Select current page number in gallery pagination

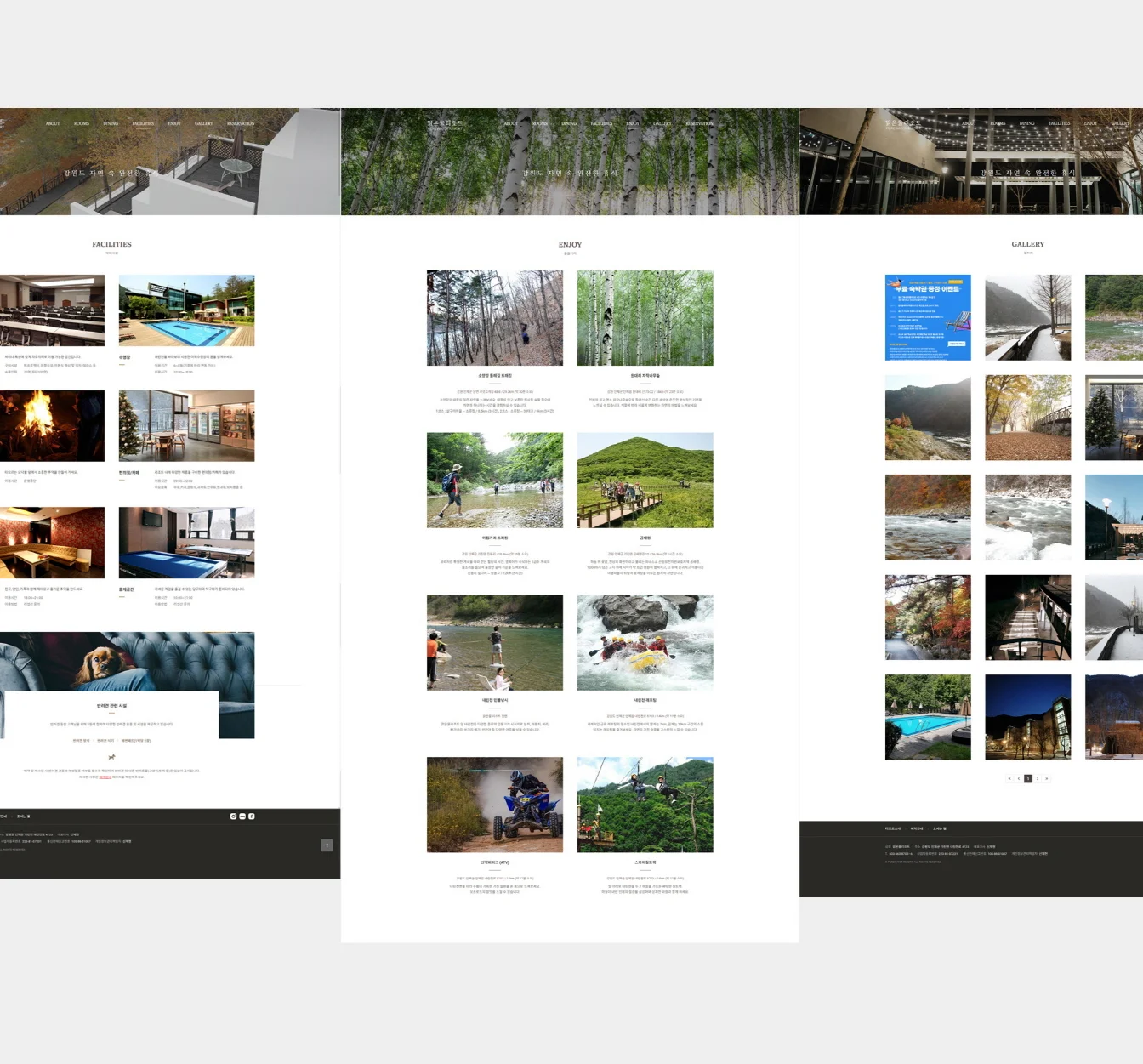click(1028, 778)
